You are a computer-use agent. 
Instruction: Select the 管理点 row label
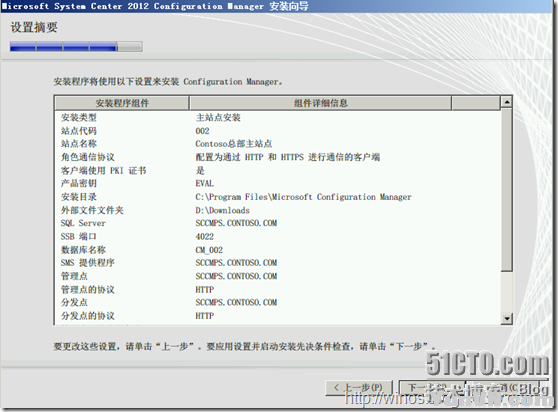(x=74, y=276)
